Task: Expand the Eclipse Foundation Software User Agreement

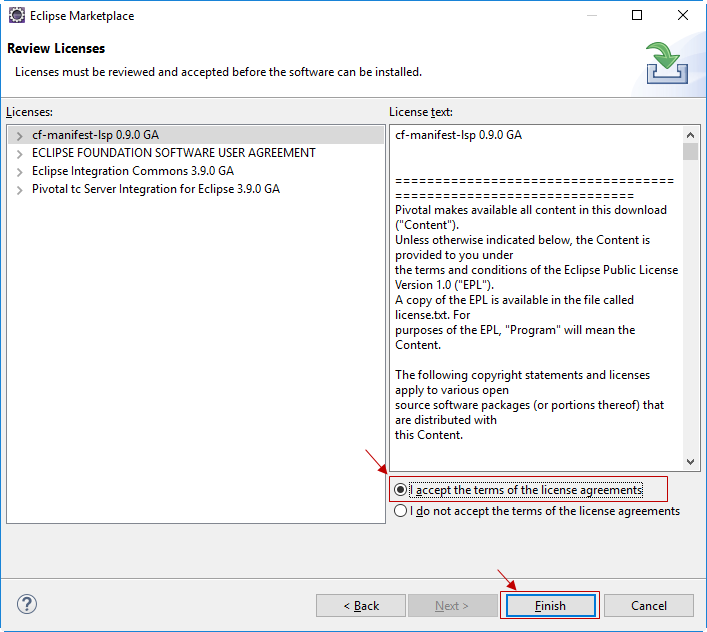Action: (x=19, y=154)
